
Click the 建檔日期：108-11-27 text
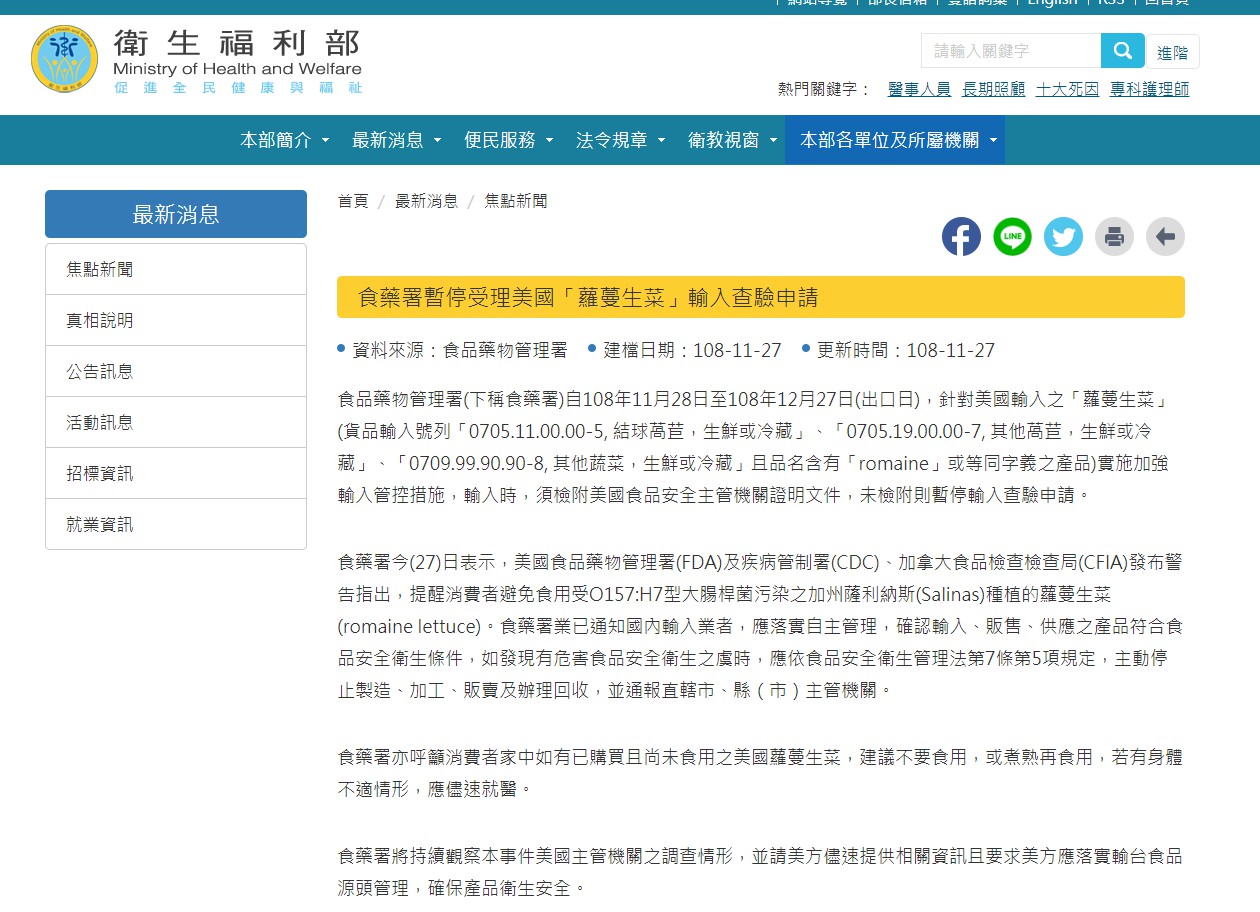(692, 350)
